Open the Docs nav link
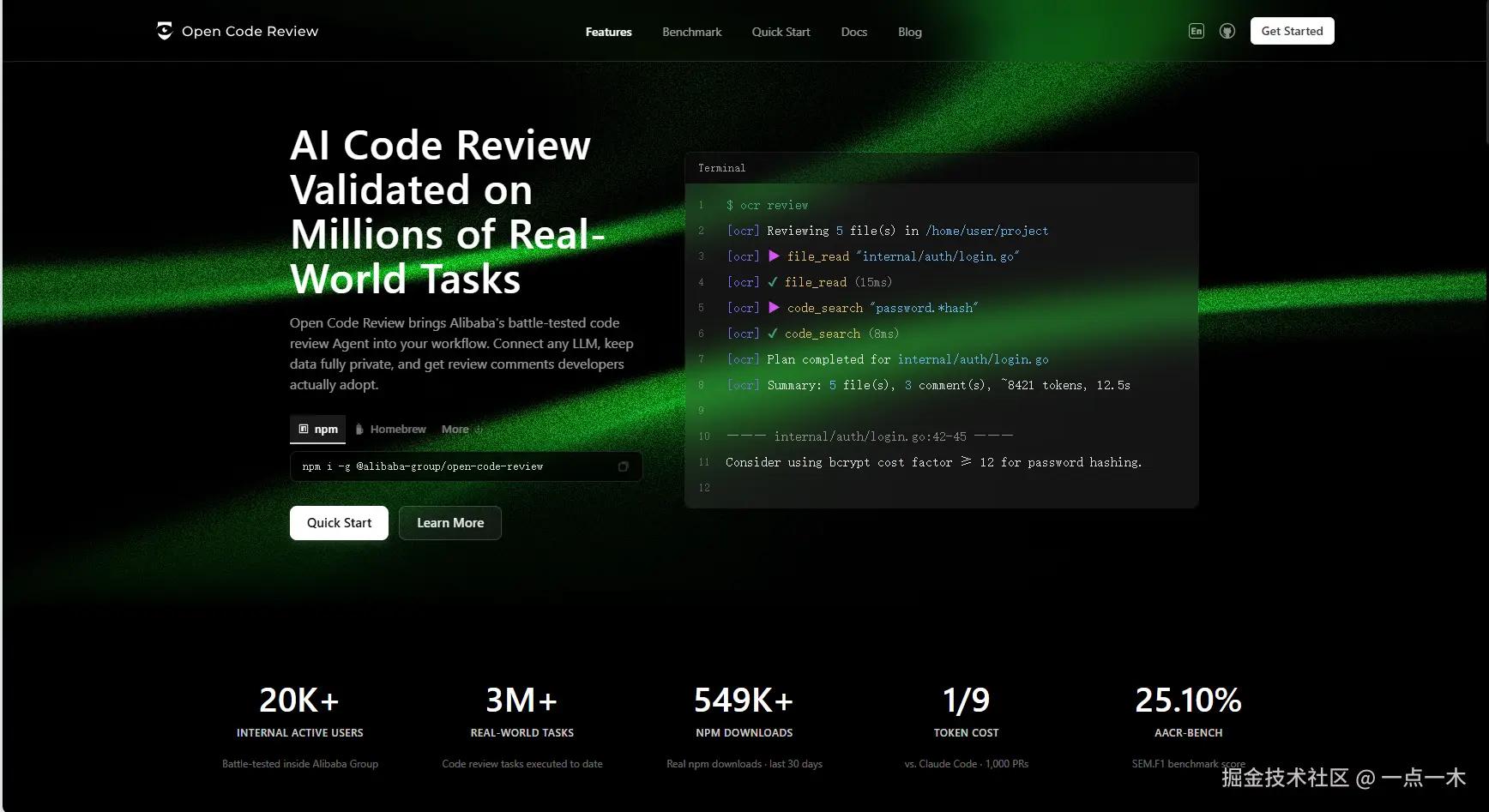Screen dimensions: 1489x812 pyautogui.click(x=854, y=32)
